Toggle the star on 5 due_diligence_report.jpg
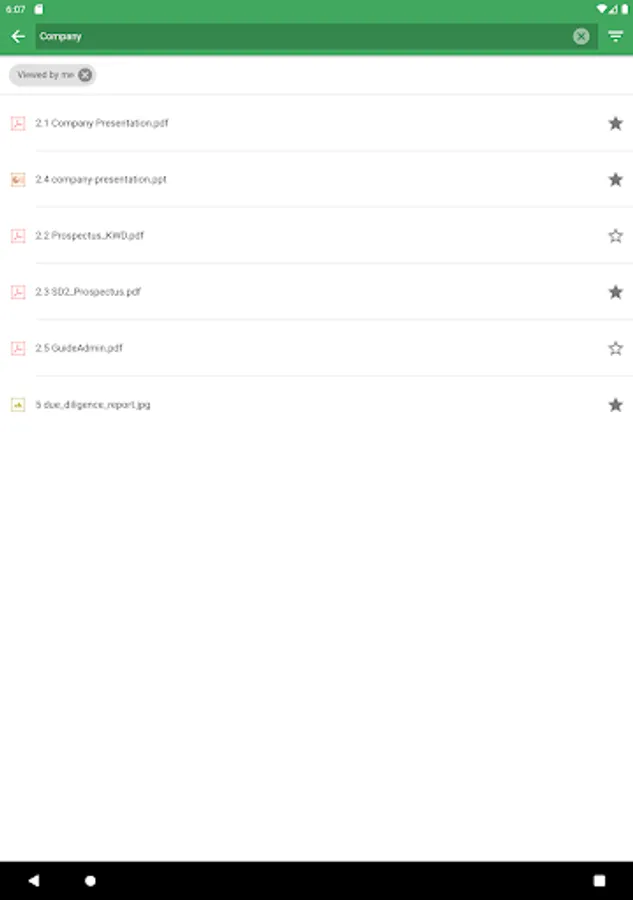633x900 pixels. pyautogui.click(x=615, y=405)
